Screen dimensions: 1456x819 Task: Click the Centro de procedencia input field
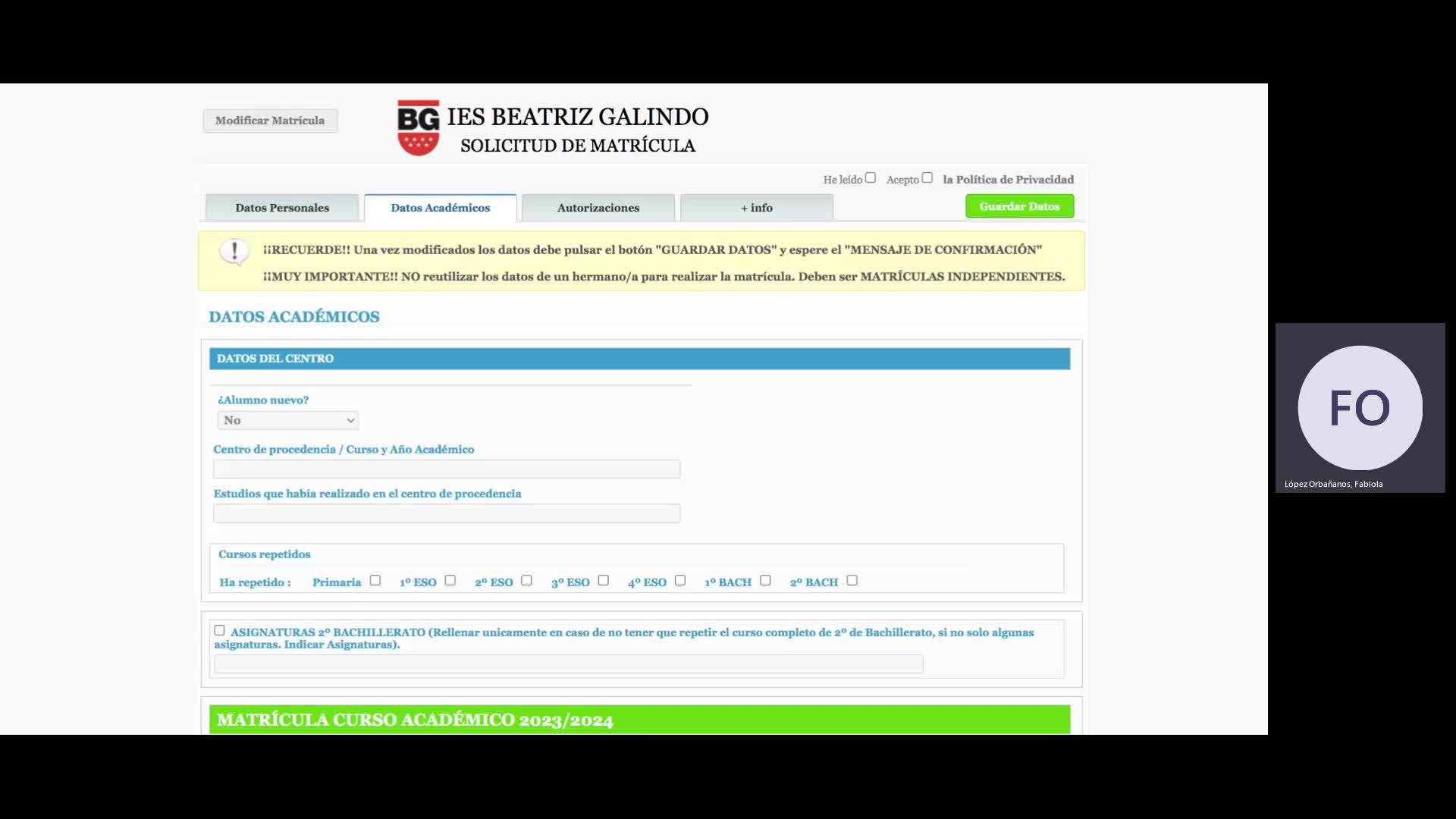click(x=446, y=469)
